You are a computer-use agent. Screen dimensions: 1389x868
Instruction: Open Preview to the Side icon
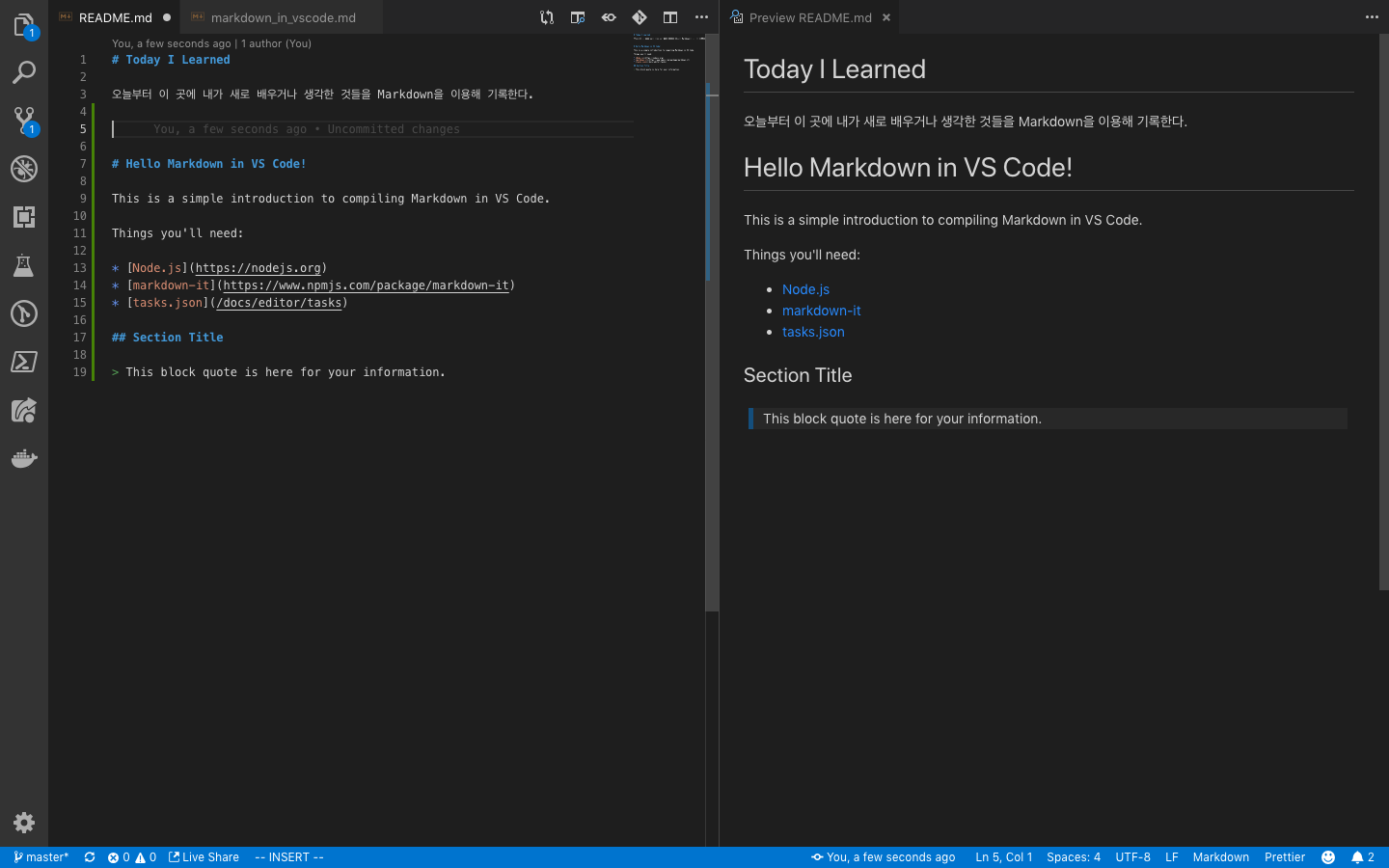(578, 17)
